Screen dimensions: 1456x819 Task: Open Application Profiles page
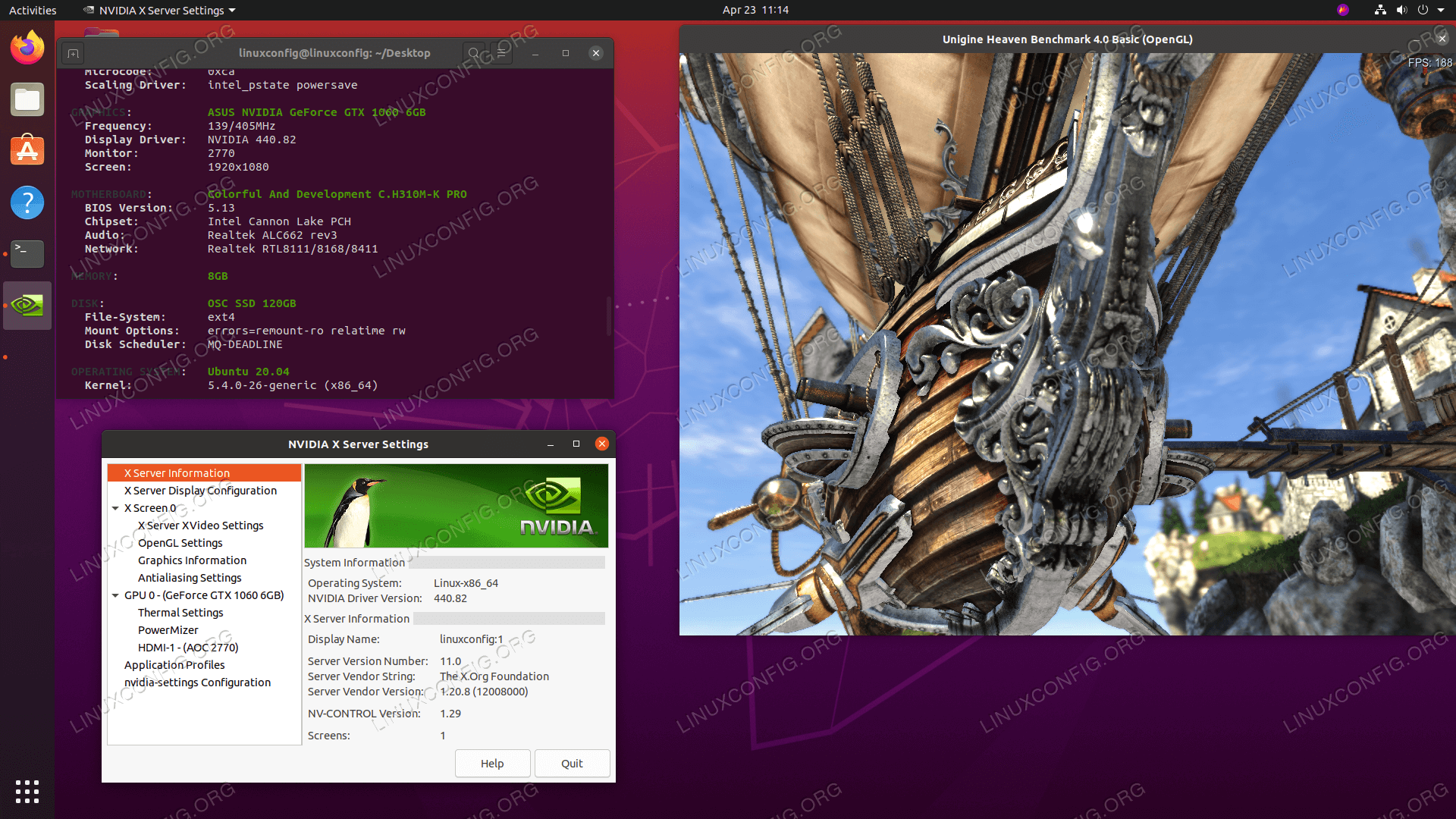pyautogui.click(x=174, y=665)
